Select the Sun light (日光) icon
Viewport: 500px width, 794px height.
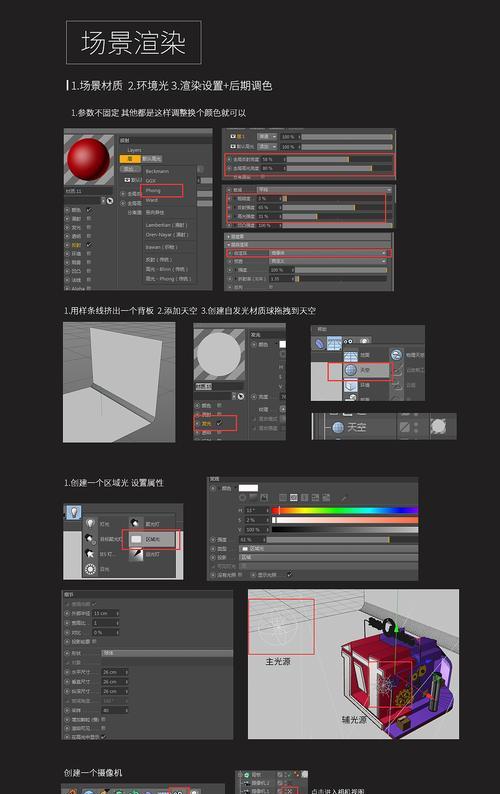(x=90, y=569)
